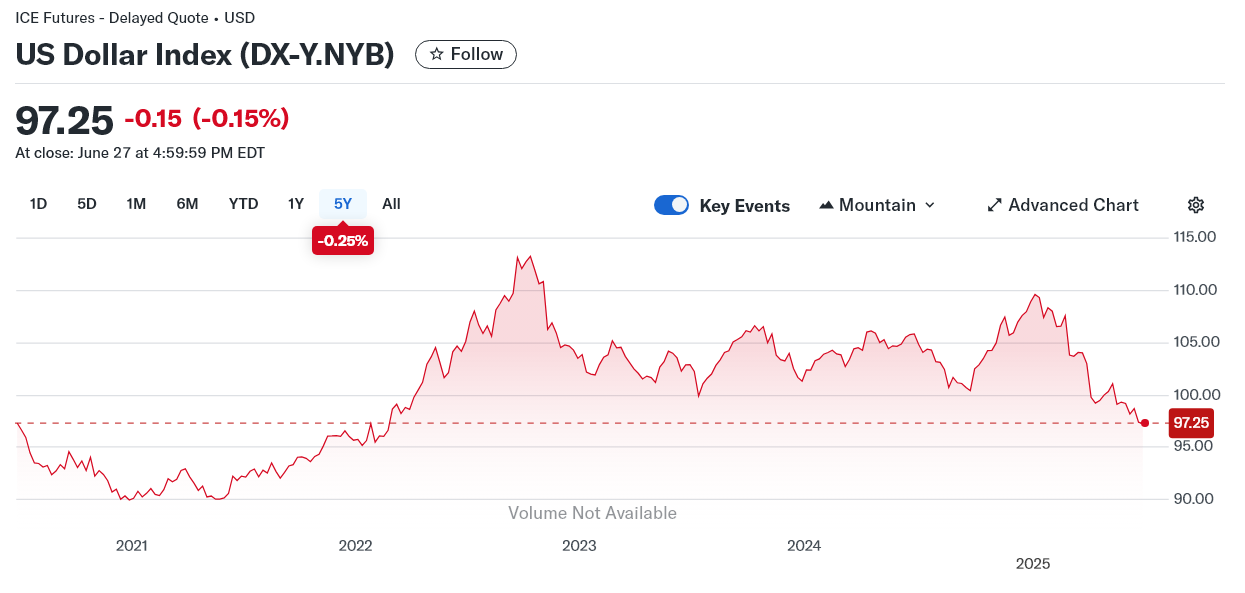The height and width of the screenshot is (593, 1245).
Task: Click the Volume Not Available text
Action: pos(592,513)
